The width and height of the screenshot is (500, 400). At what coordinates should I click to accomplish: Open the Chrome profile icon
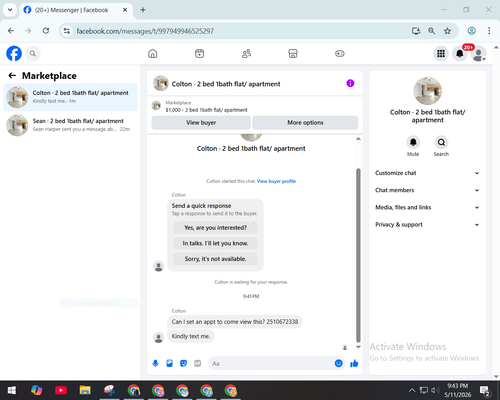pyautogui.click(x=471, y=31)
